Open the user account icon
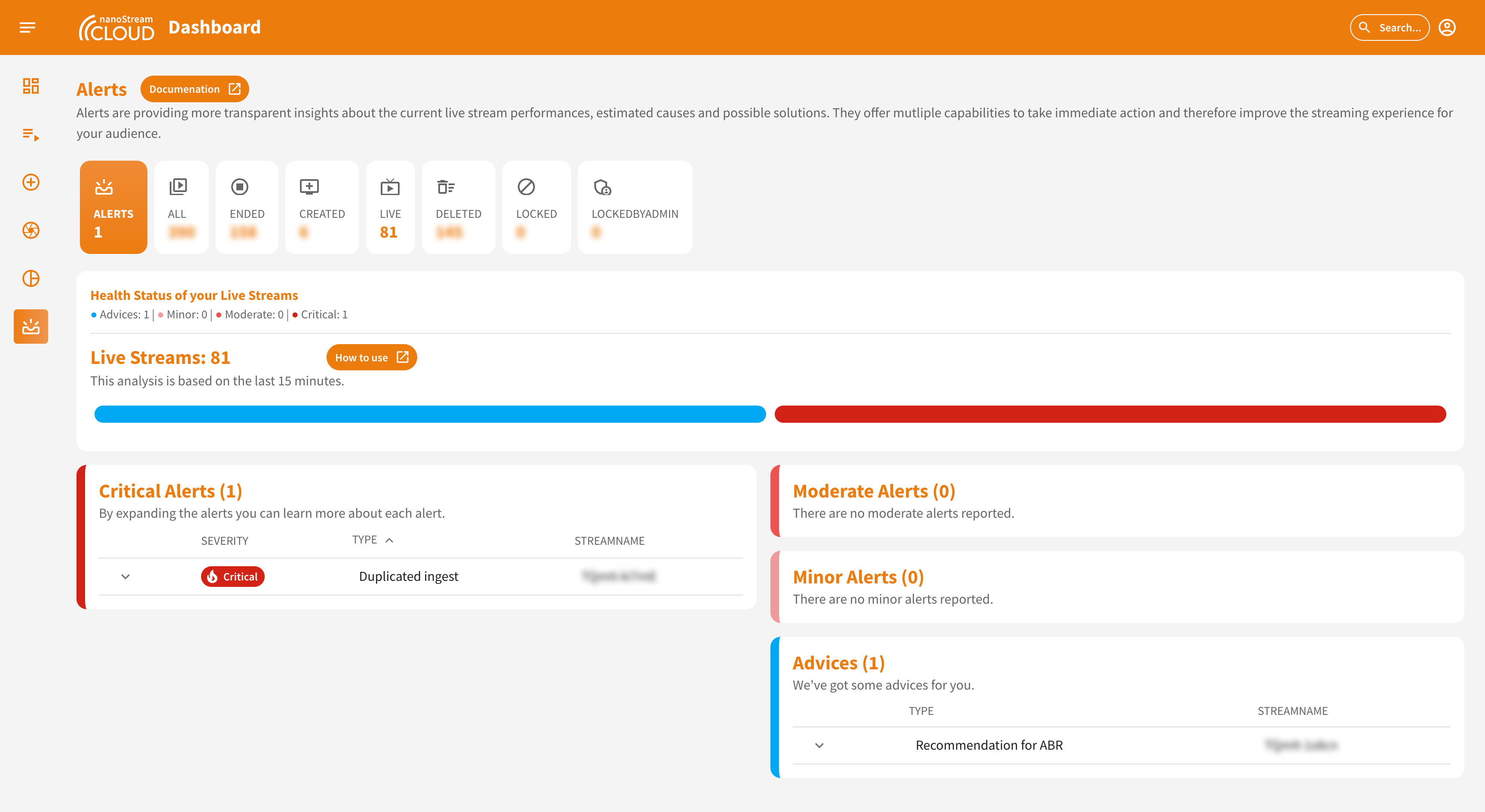The image size is (1485, 812). [x=1446, y=27]
